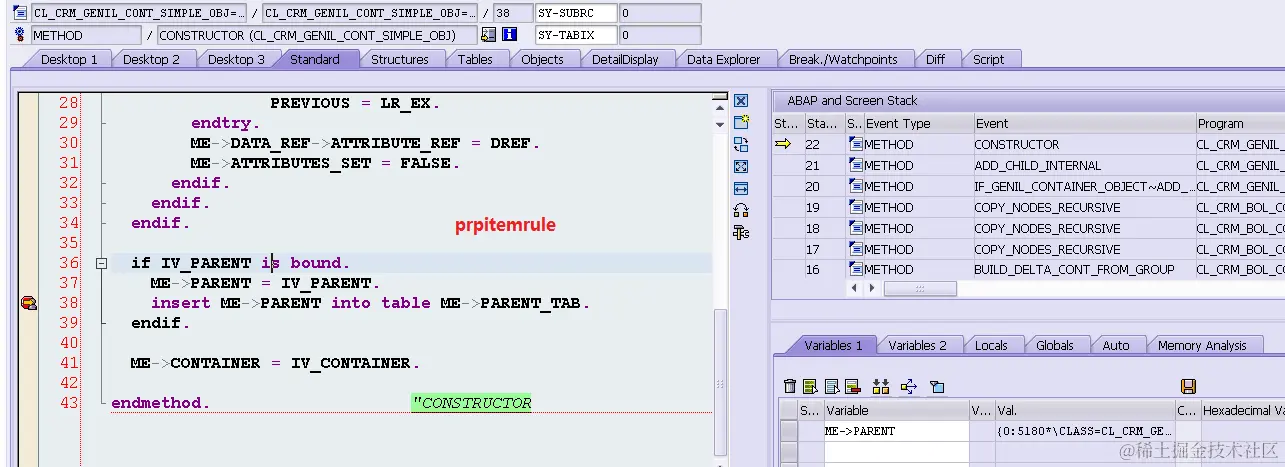
Task: Click the stack table left scroll arrow
Action: (853, 288)
